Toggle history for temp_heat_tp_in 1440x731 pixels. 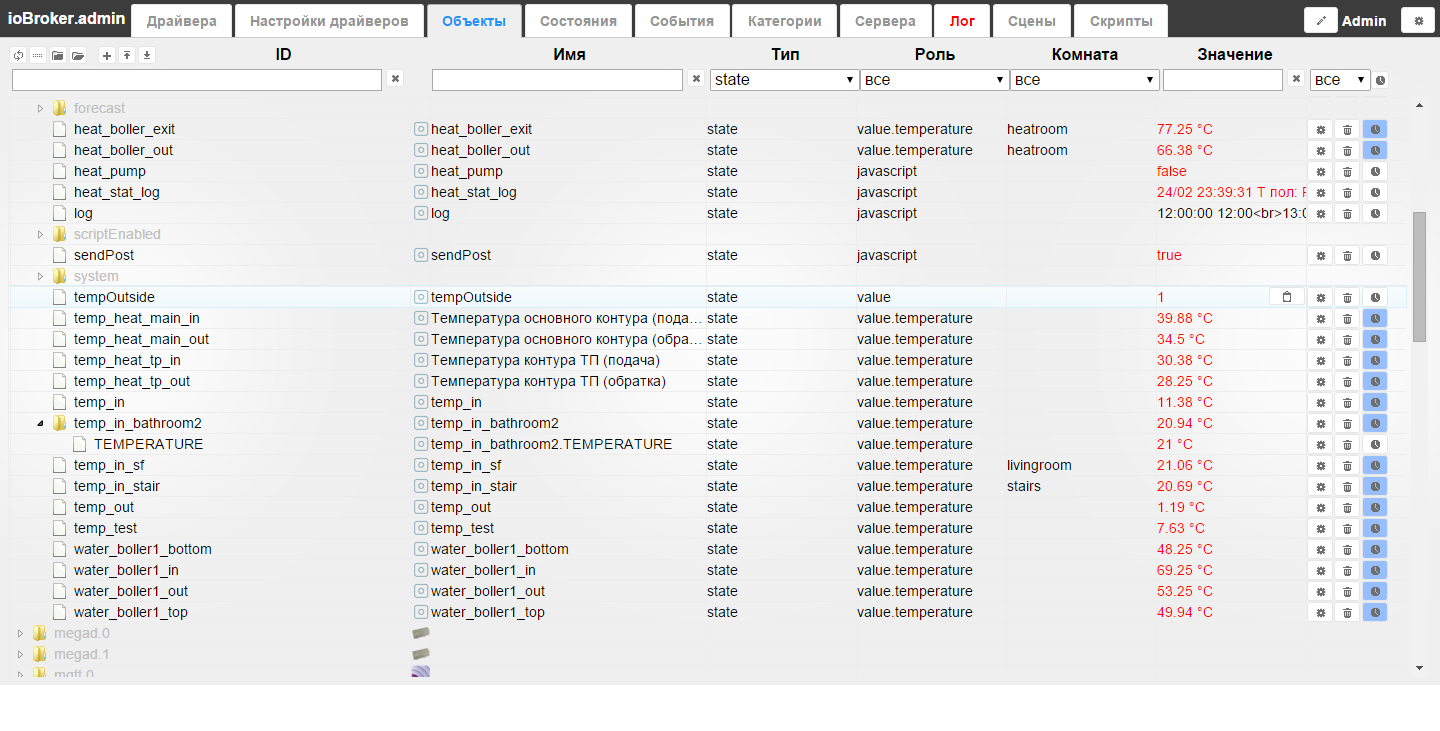pyautogui.click(x=1375, y=360)
